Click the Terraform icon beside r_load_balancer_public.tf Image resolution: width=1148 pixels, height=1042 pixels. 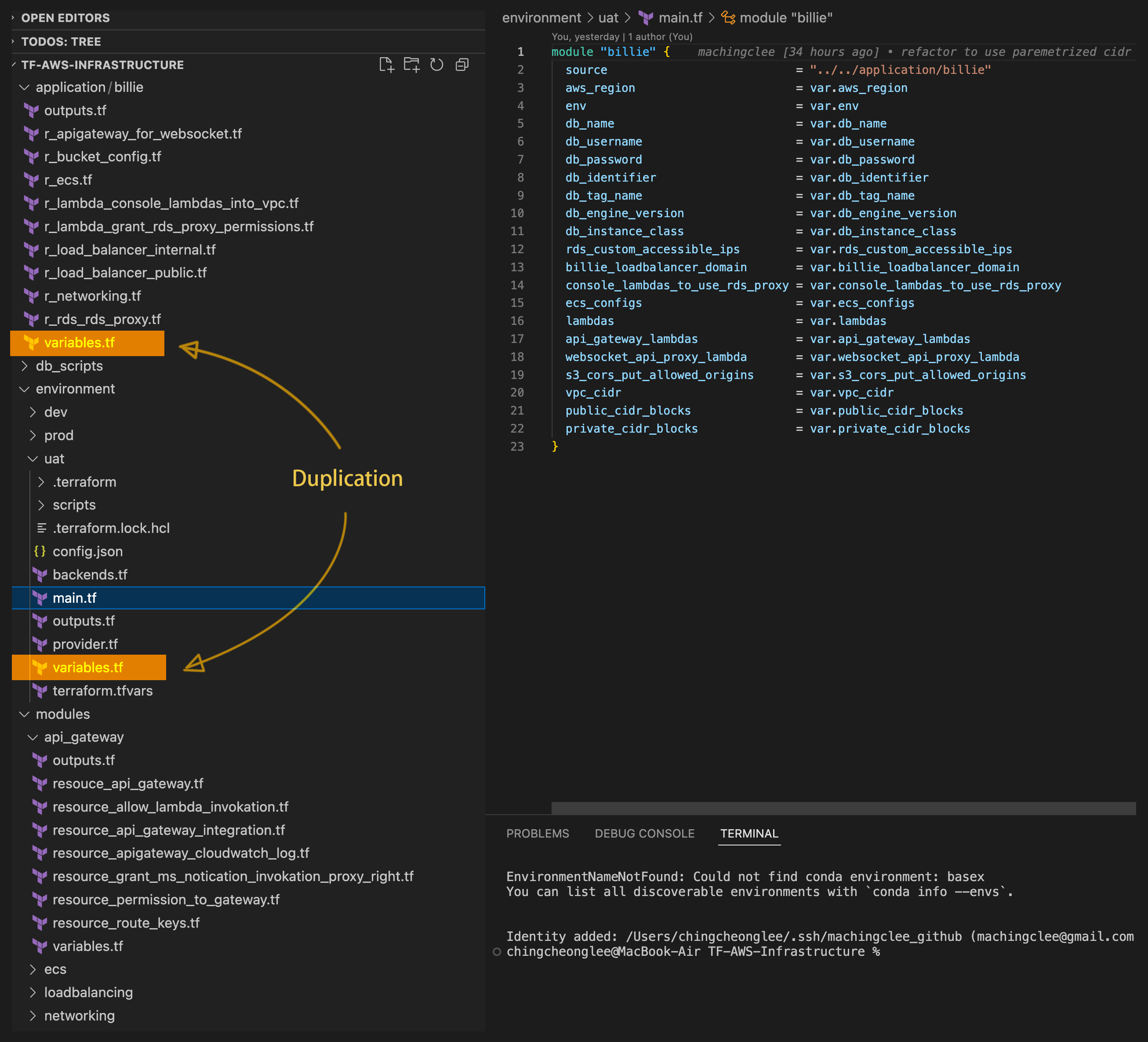[x=31, y=273]
